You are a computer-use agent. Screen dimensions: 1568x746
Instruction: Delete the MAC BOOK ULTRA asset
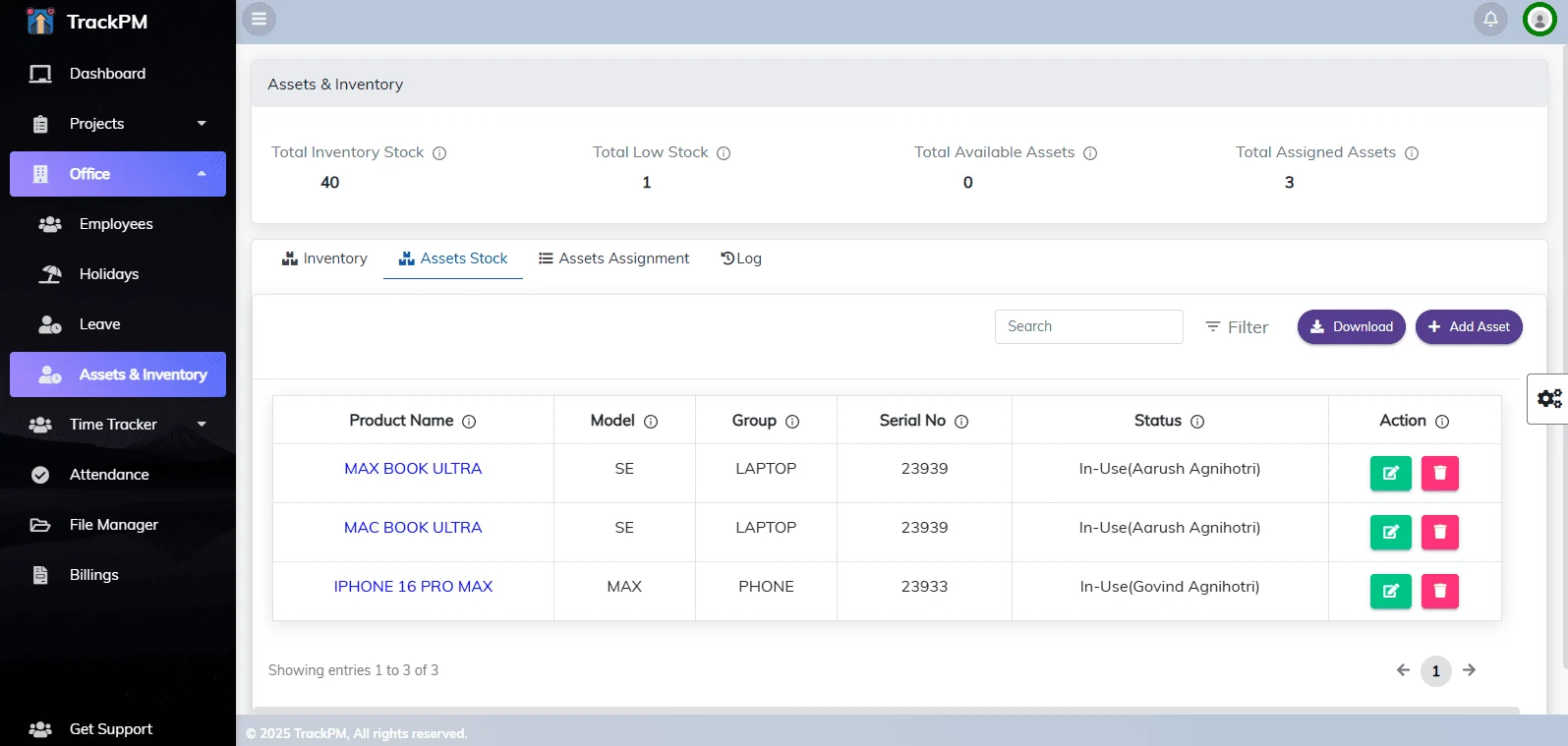[x=1440, y=532]
